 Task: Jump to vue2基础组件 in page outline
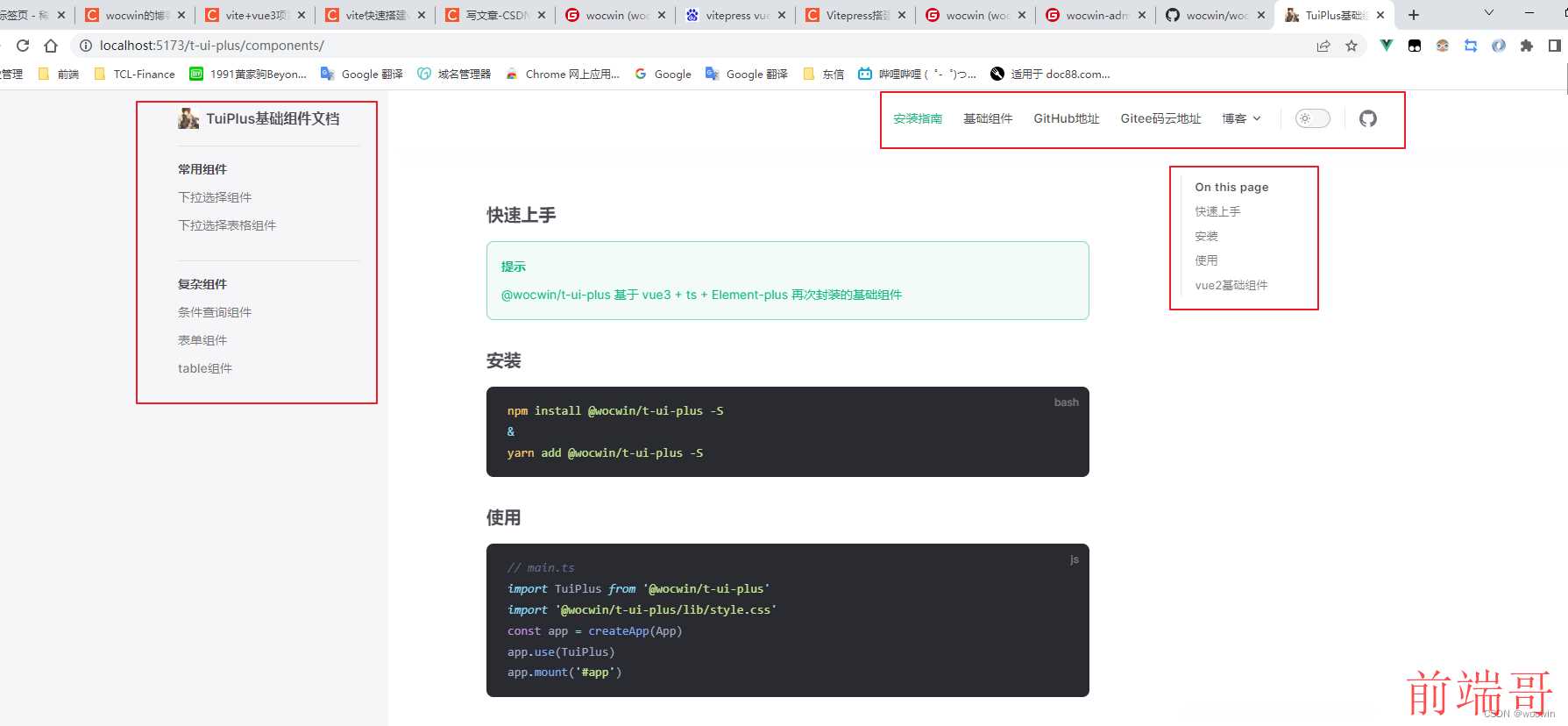(x=1231, y=285)
